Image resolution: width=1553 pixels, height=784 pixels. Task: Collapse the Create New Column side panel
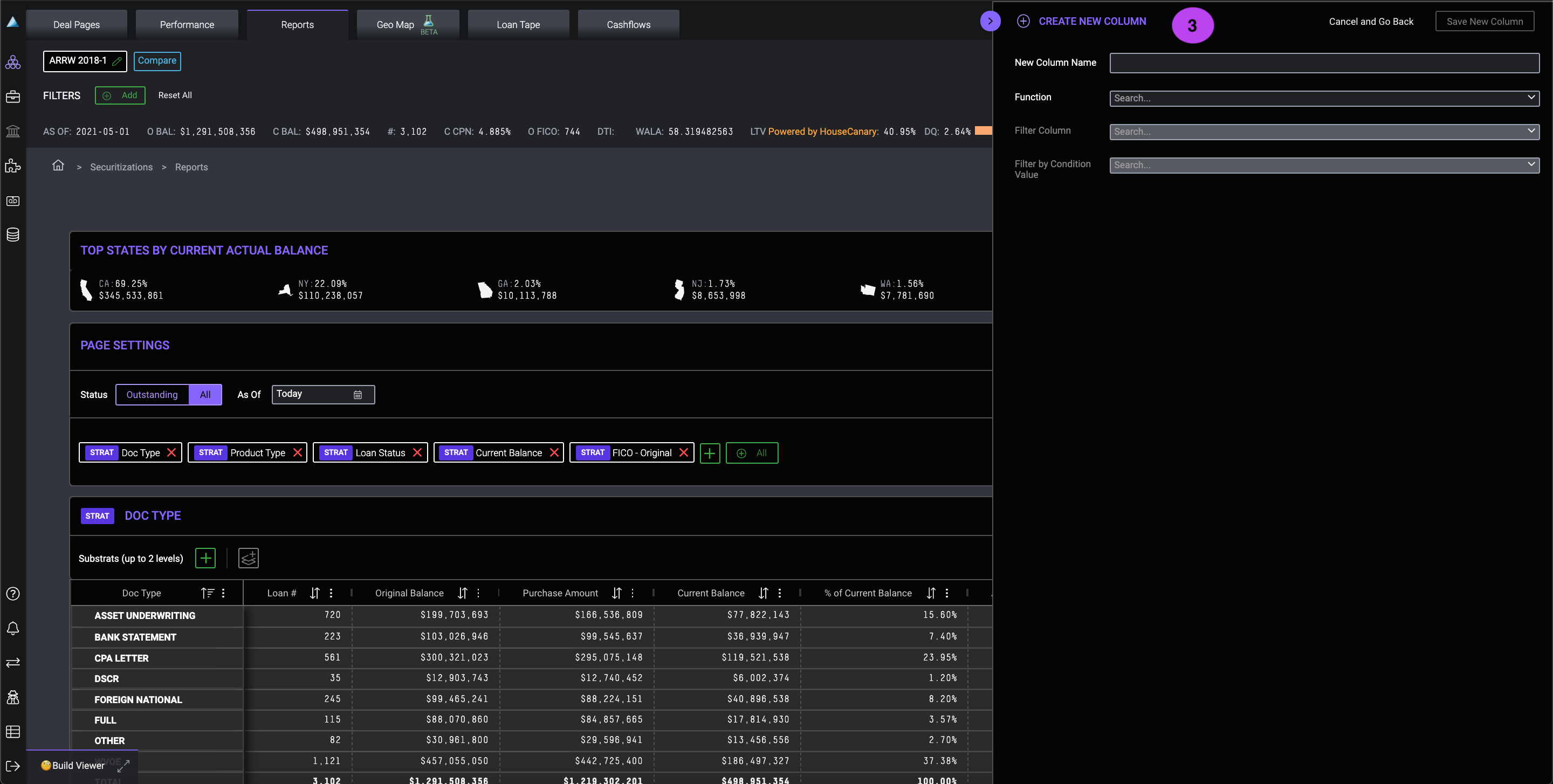click(x=990, y=21)
